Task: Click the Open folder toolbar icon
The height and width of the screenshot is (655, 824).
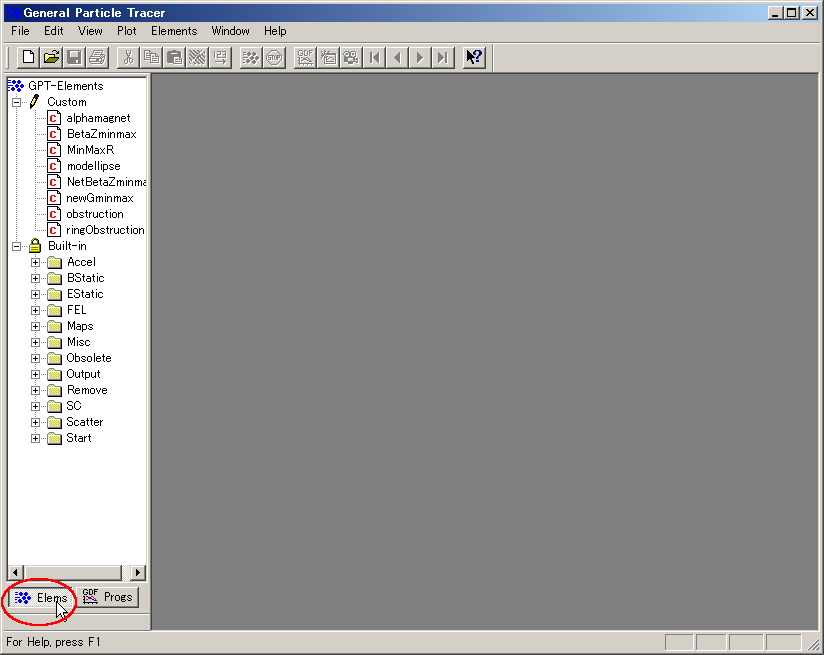Action: [x=52, y=57]
